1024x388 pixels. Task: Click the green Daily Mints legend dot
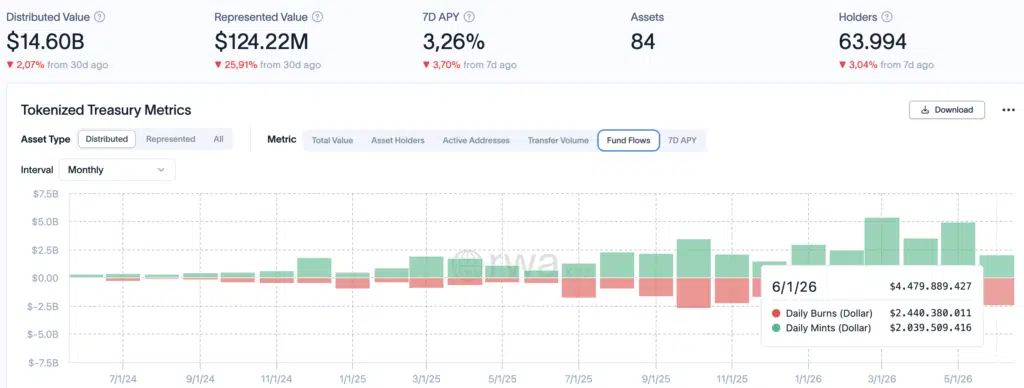pyautogui.click(x=776, y=328)
